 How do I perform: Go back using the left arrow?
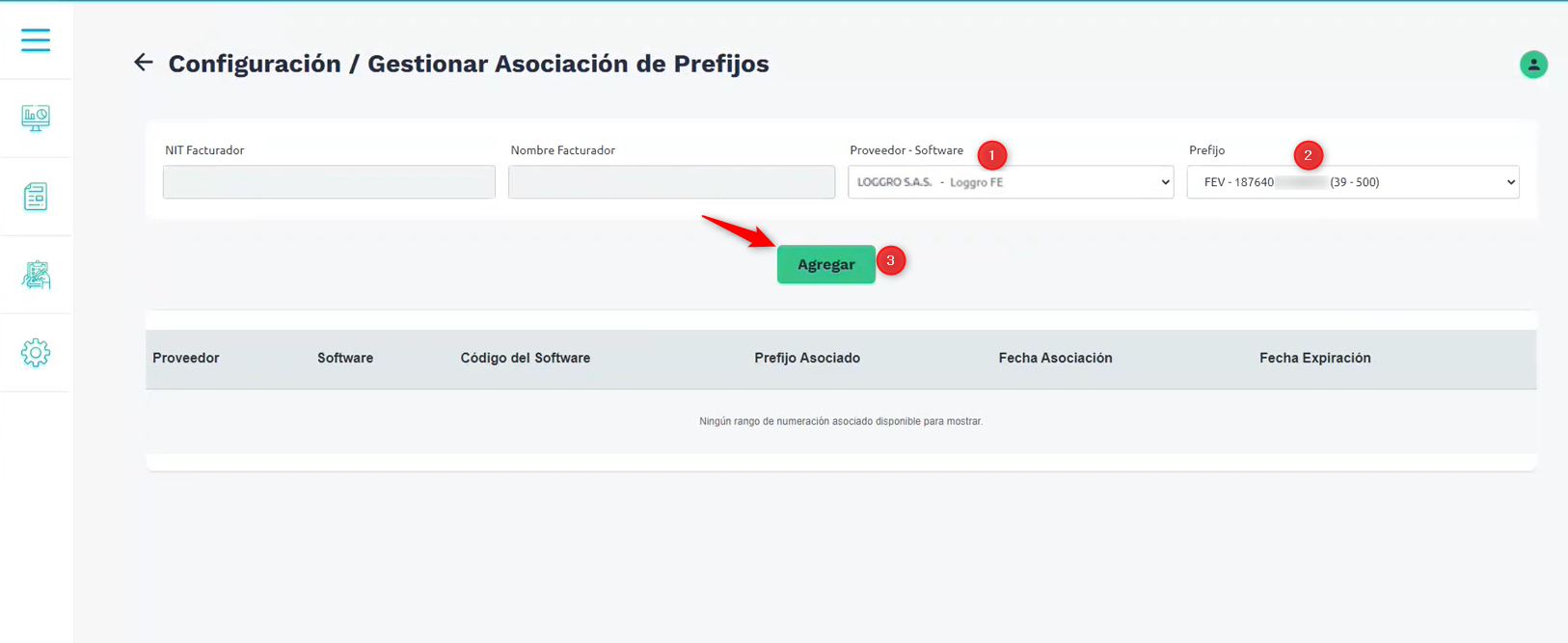[144, 63]
